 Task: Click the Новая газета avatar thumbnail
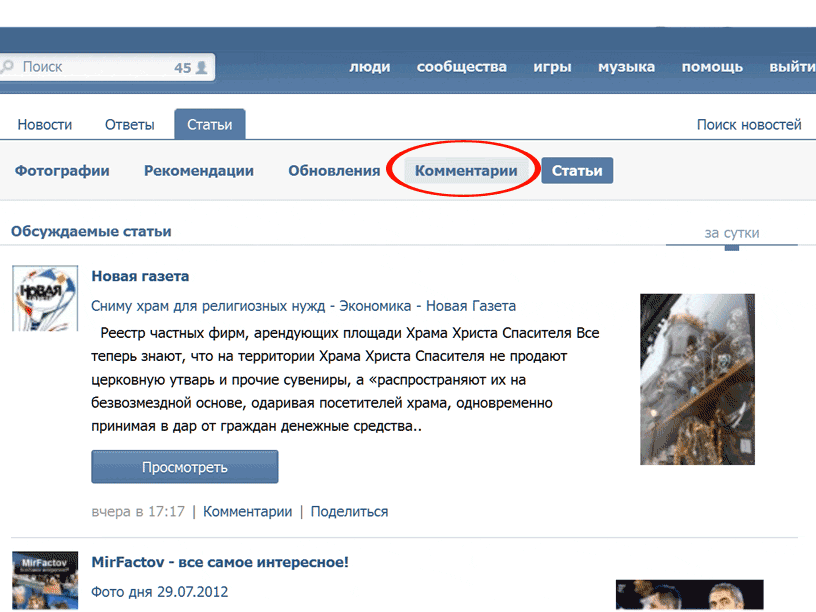click(x=45, y=298)
